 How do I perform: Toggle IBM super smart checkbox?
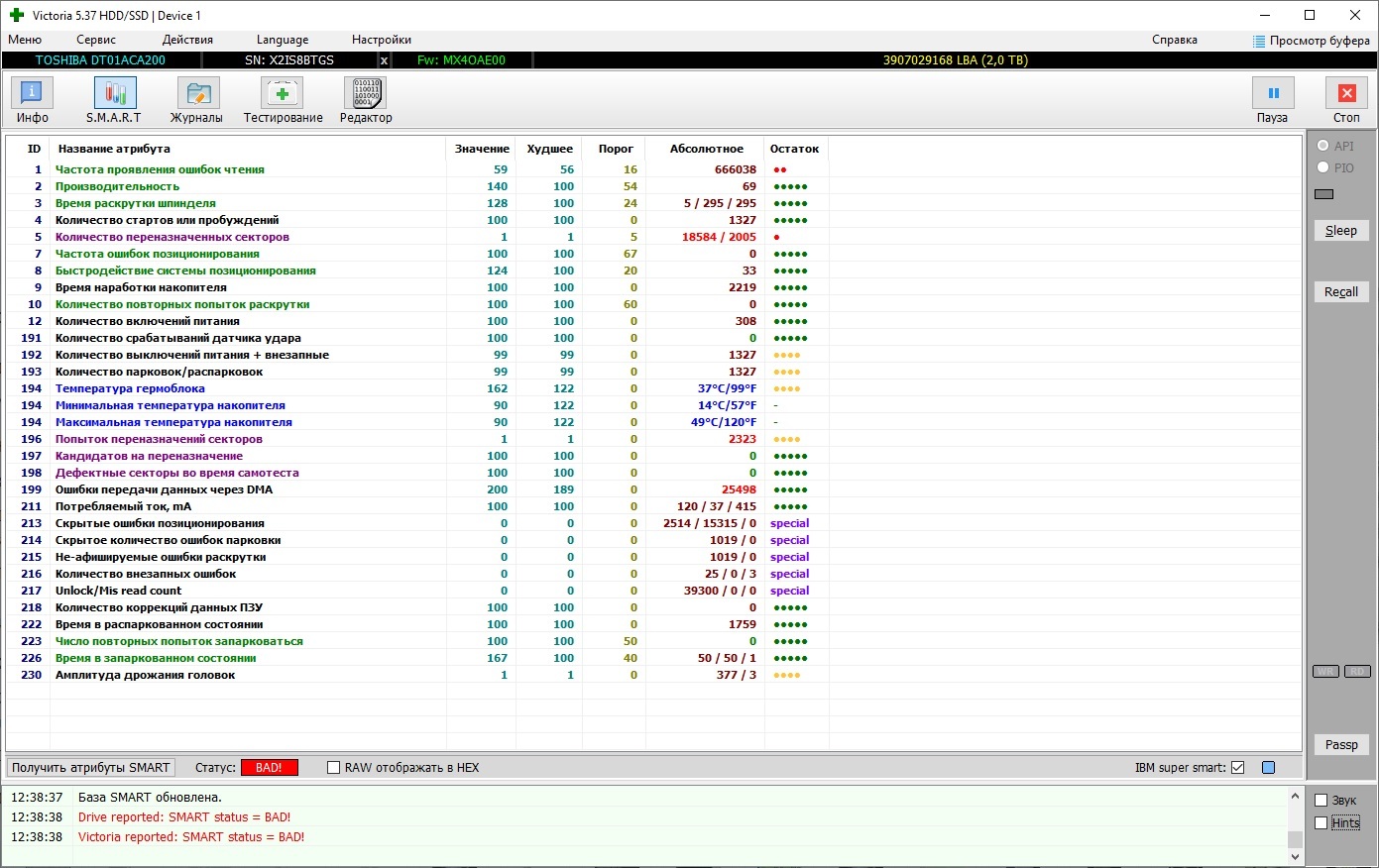[1237, 768]
